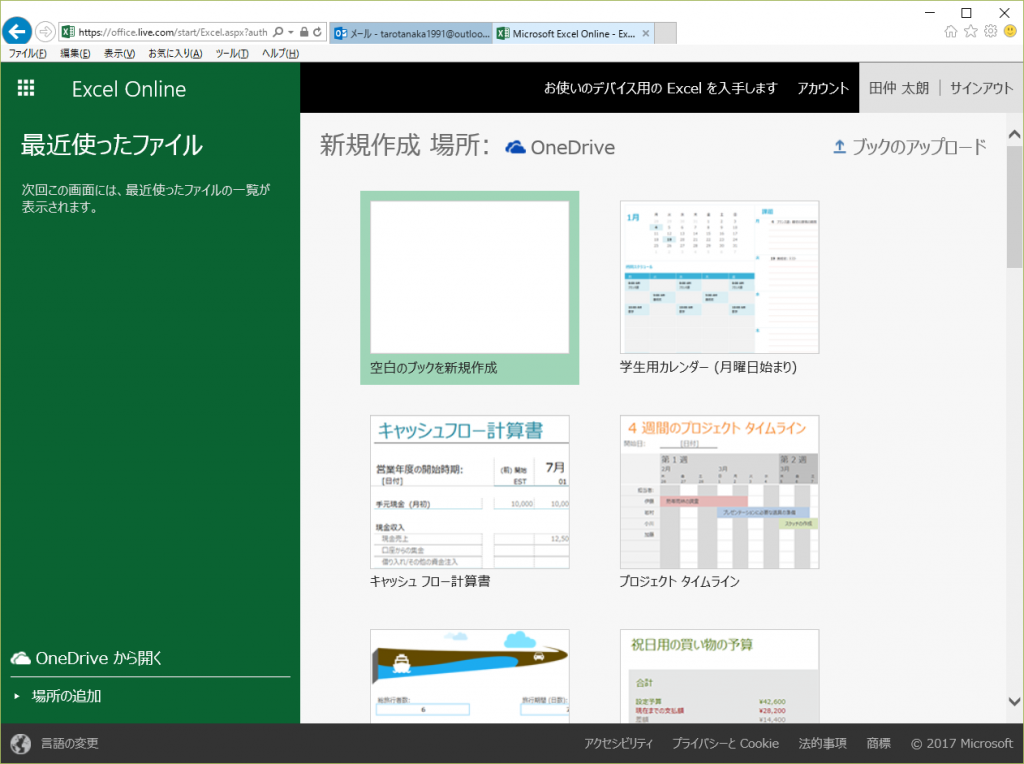This screenshot has width=1024, height=764.
Task: Click the cloud icon beside OneDrive から開く
Action: tap(21, 658)
